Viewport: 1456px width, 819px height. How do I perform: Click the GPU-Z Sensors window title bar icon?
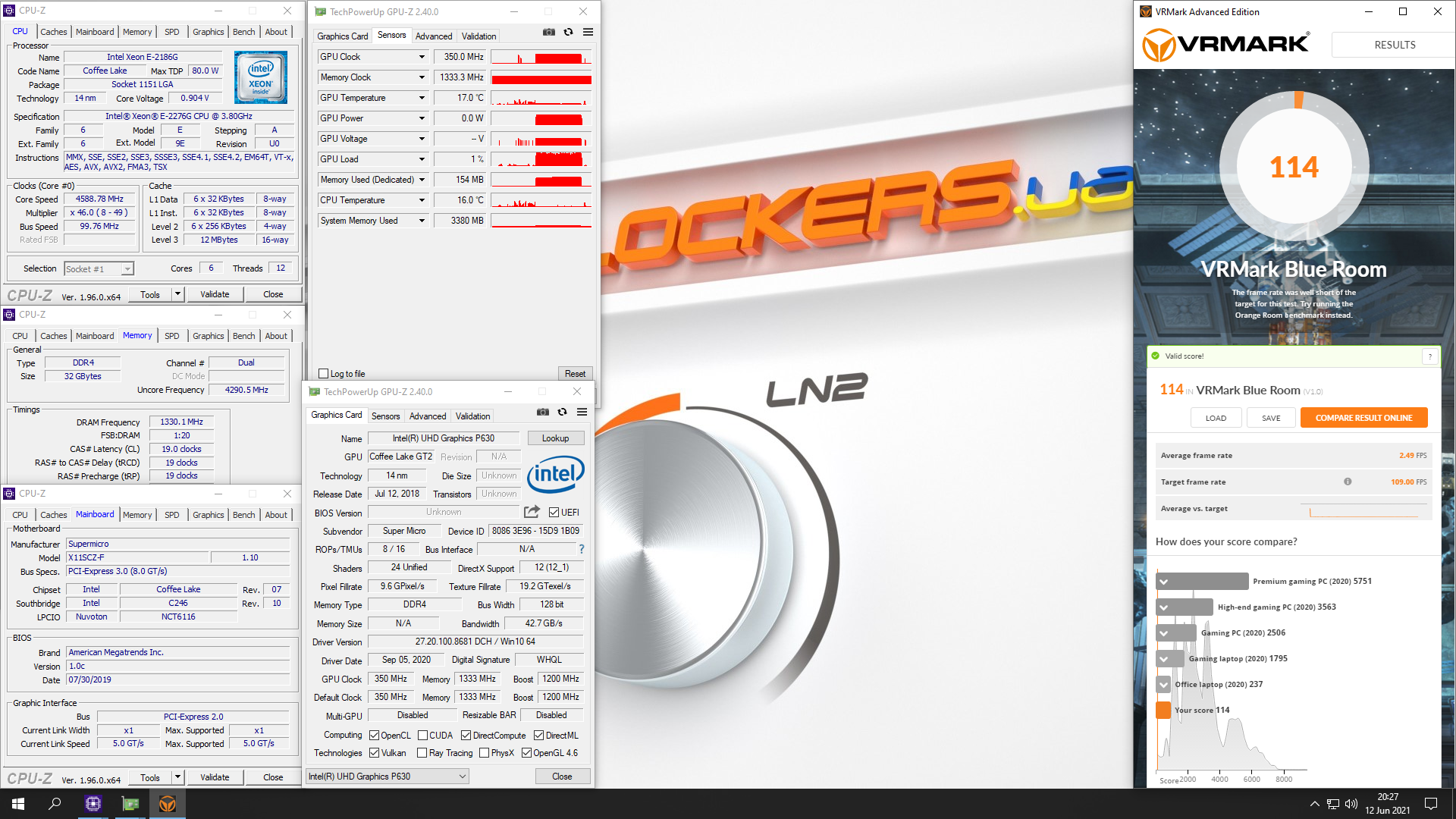point(320,11)
